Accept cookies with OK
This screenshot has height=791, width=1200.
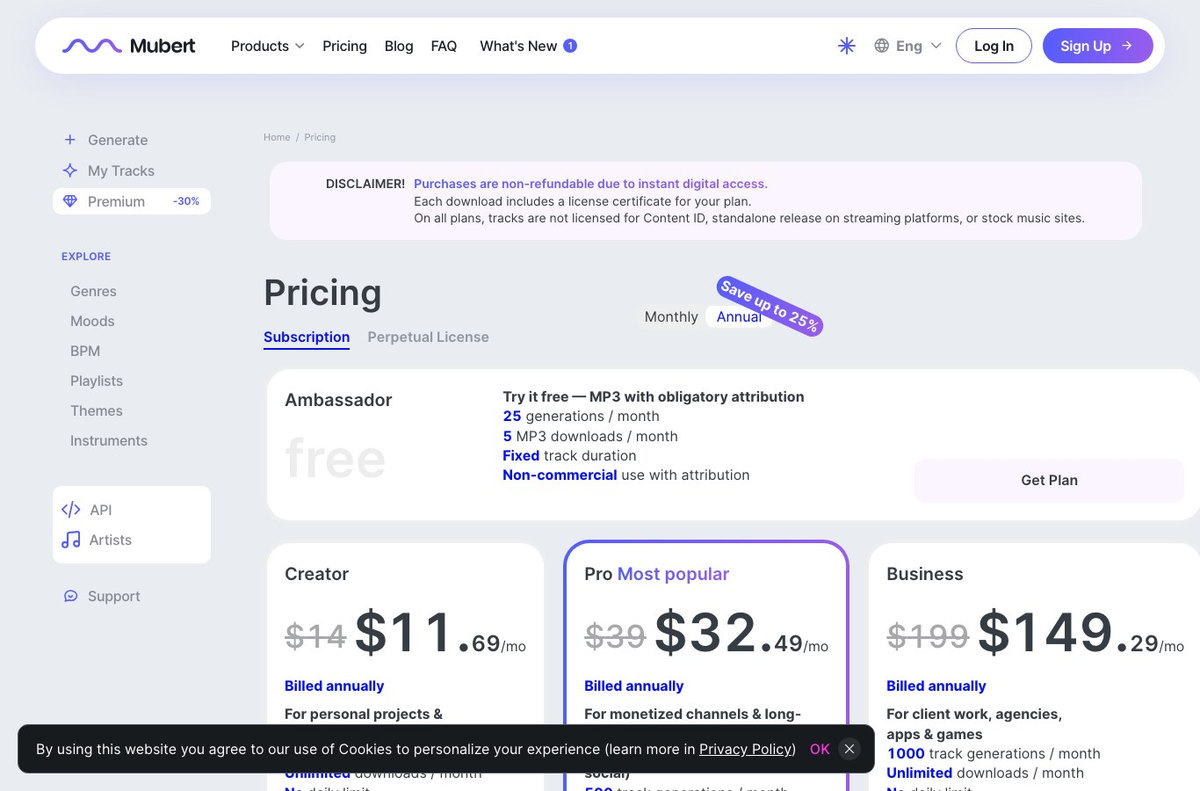point(820,749)
